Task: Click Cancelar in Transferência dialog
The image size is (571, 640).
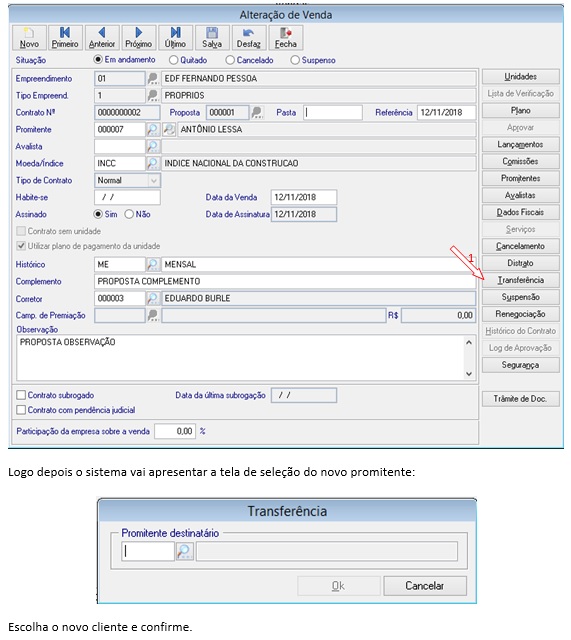Action: [425, 586]
